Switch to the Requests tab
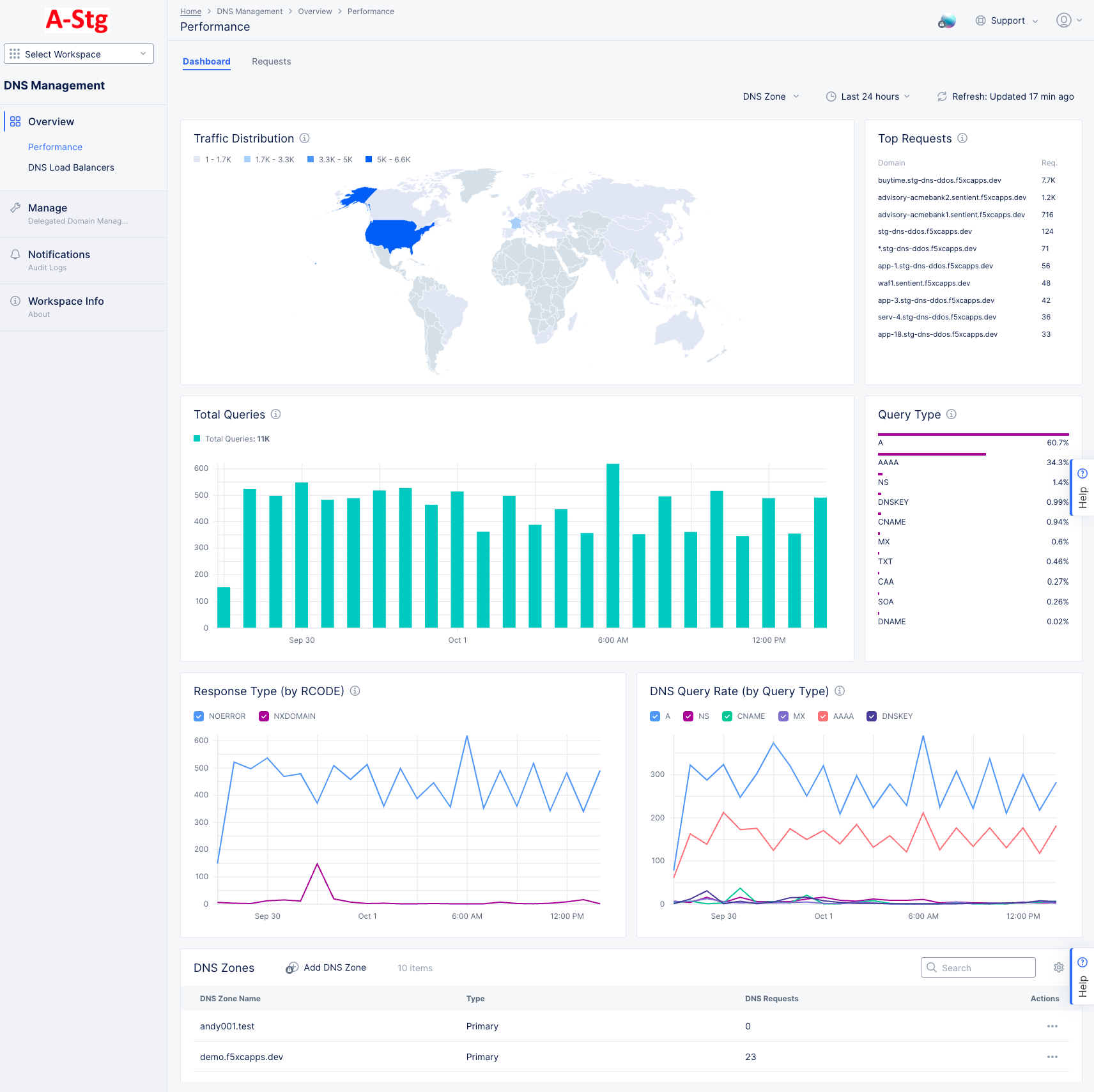The image size is (1094, 1092). tap(271, 61)
